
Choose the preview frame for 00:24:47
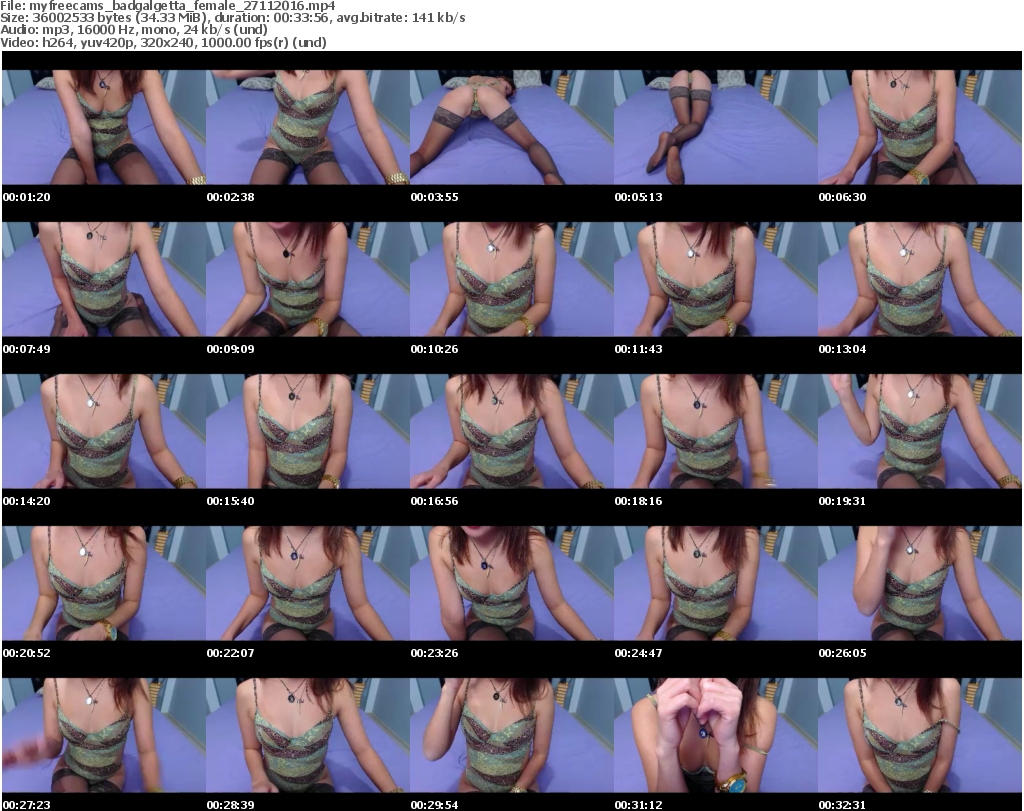point(716,583)
